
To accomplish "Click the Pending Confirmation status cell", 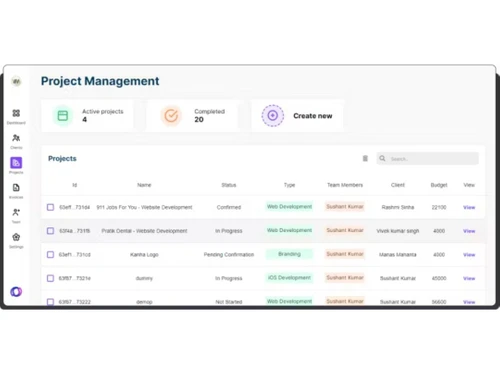I will click(229, 255).
